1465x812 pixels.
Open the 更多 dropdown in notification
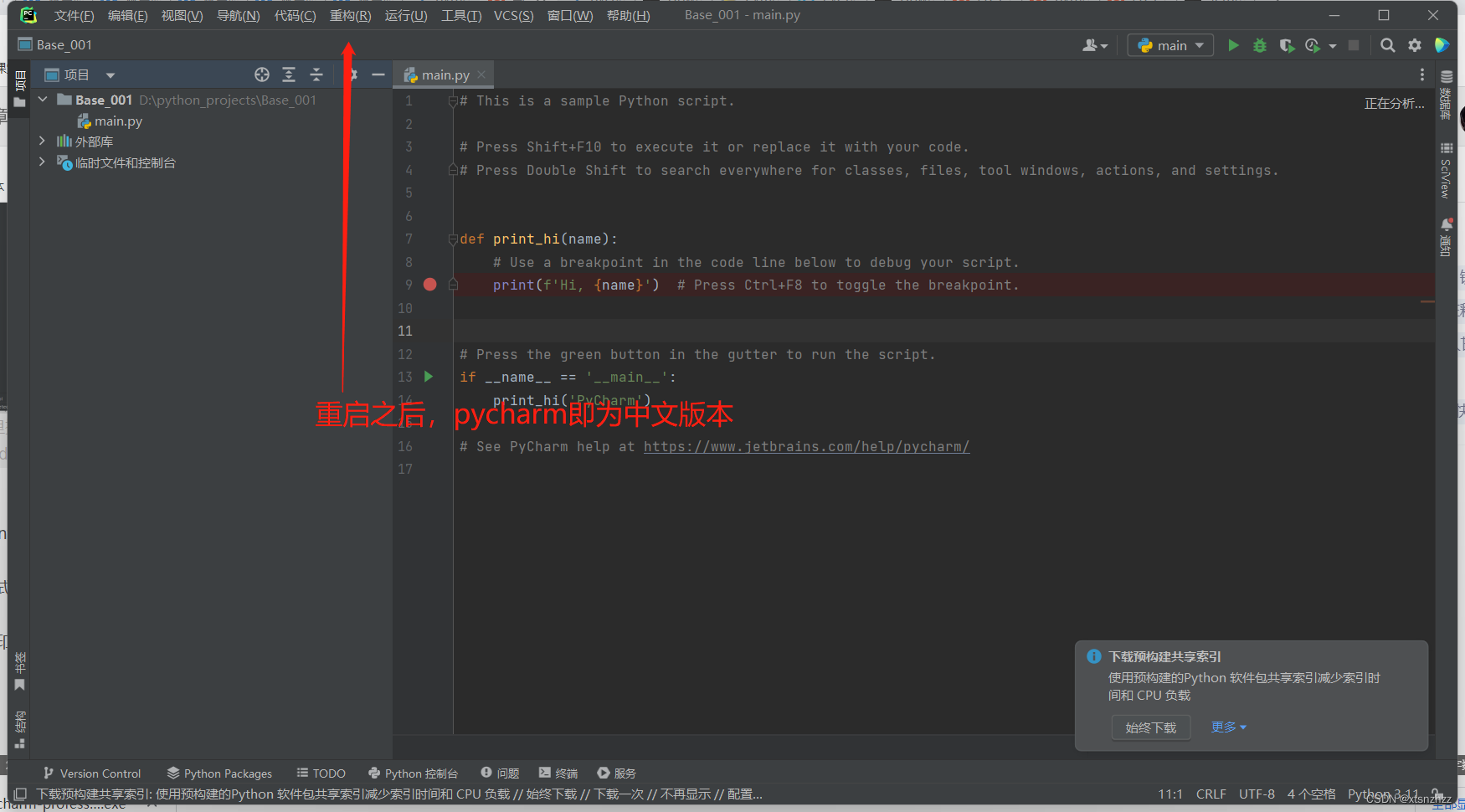1229,727
